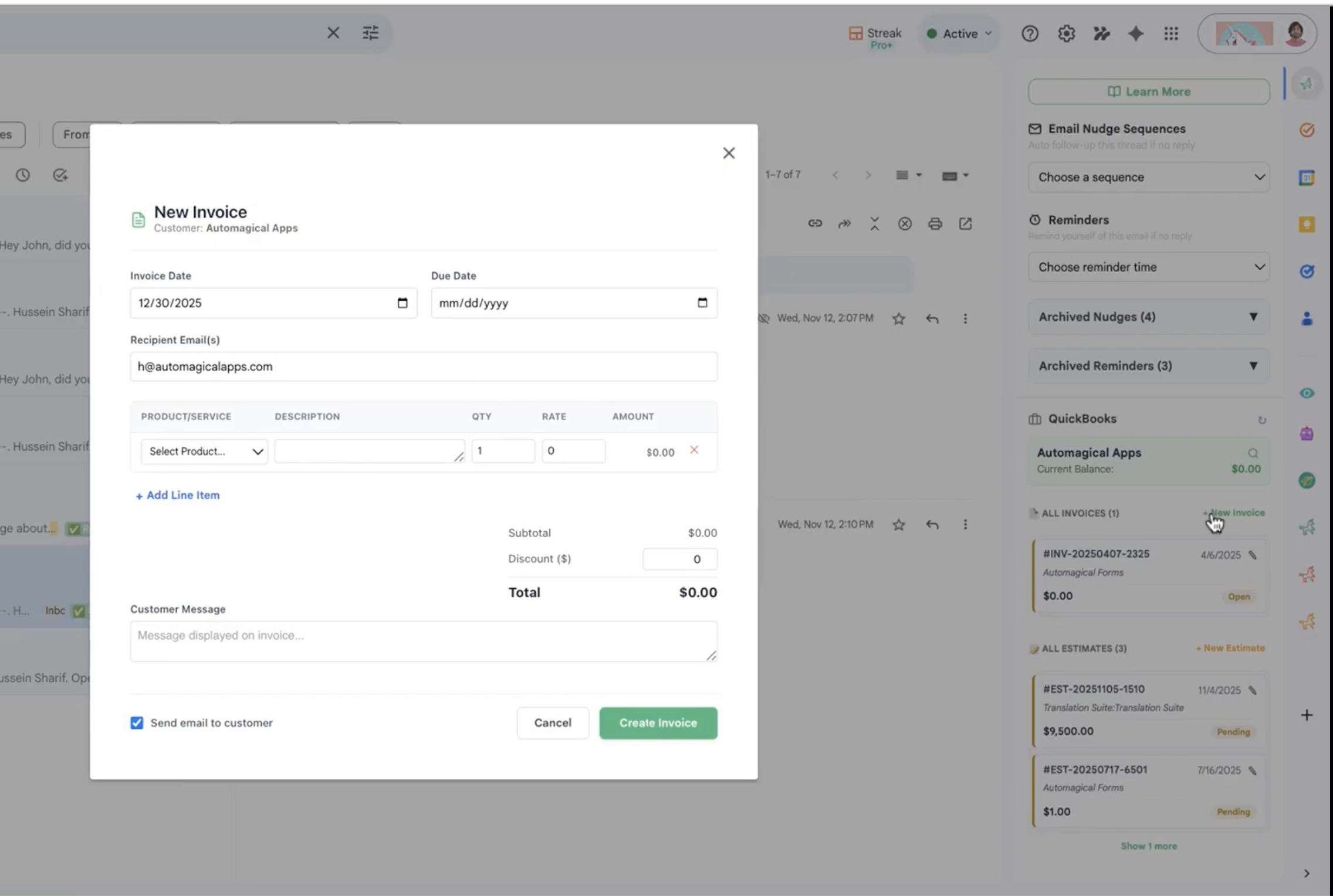Refresh the QuickBooks panel
This screenshot has height=896, width=1333.
tap(1261, 420)
